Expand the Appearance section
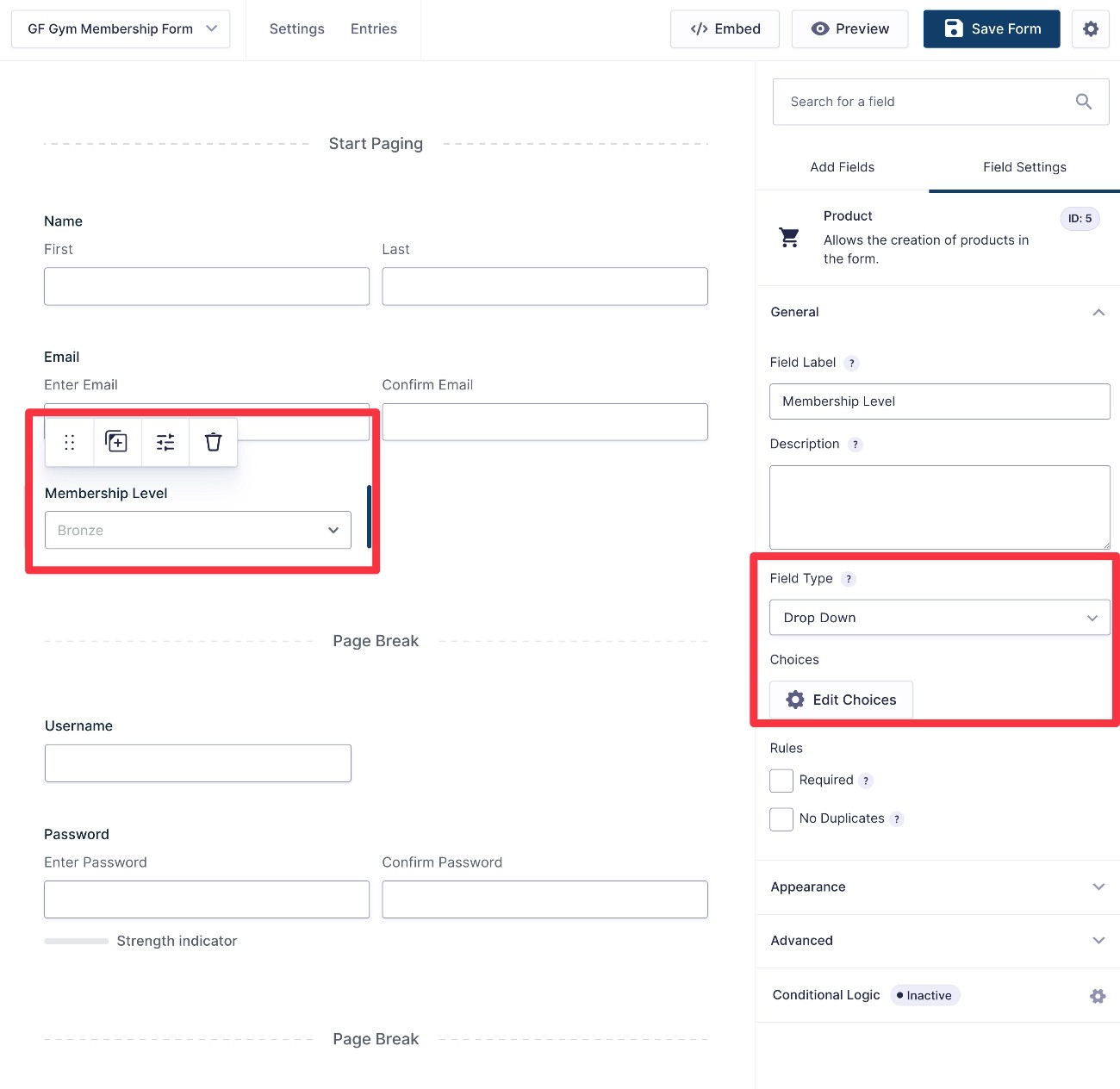 pos(937,887)
